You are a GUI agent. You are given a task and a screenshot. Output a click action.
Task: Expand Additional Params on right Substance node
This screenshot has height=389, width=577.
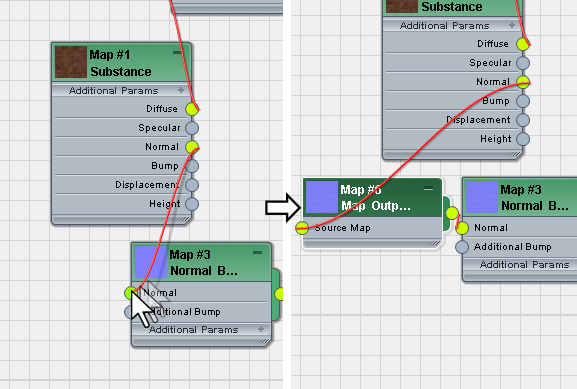(x=512, y=25)
